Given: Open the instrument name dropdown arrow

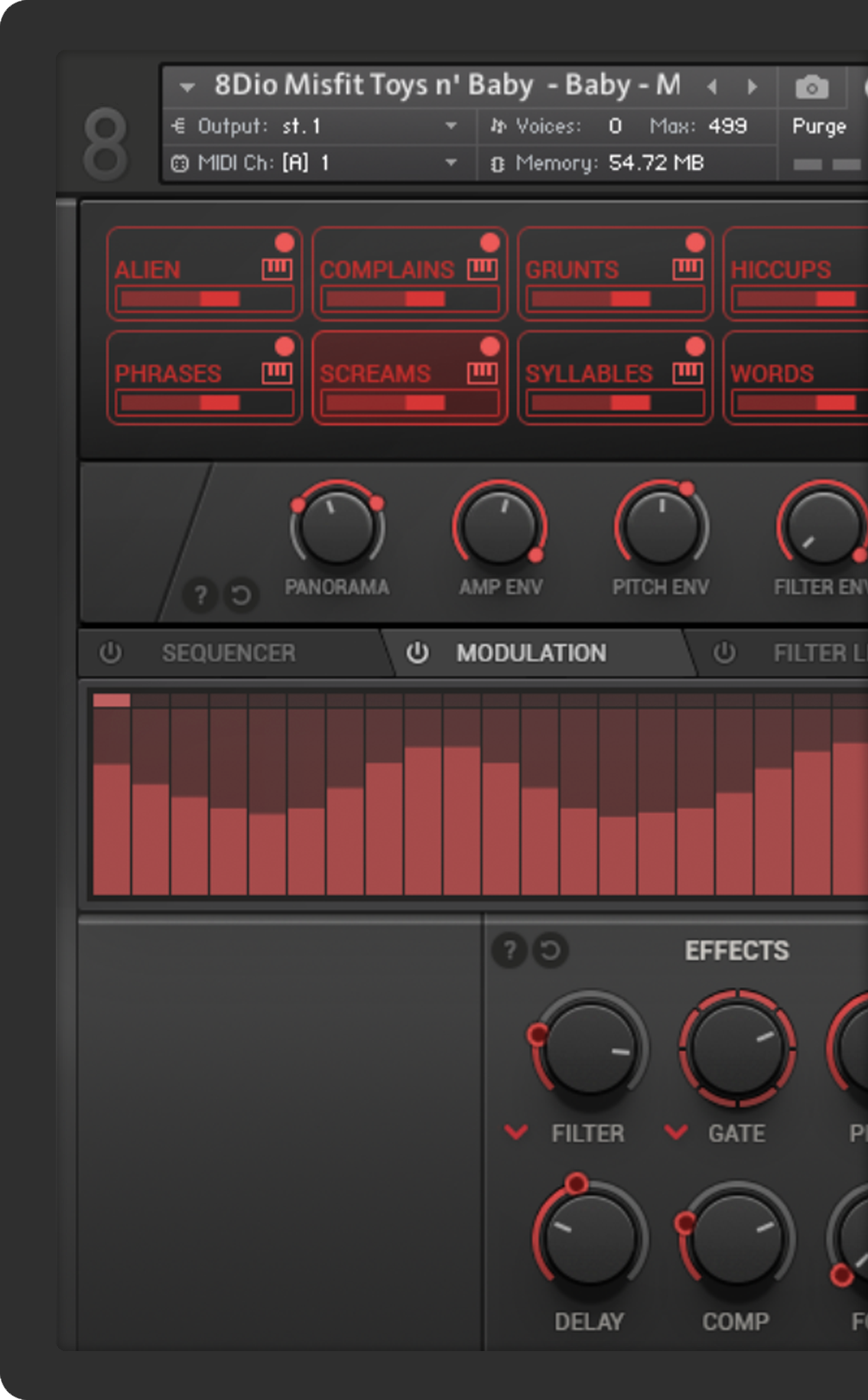Looking at the screenshot, I should (x=187, y=87).
